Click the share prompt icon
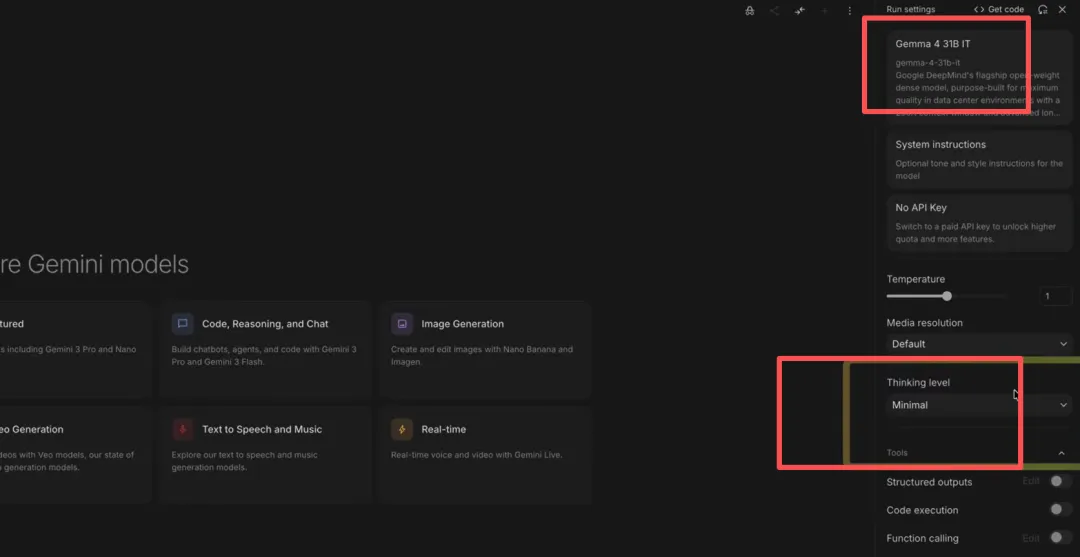1080x557 pixels. pos(775,10)
